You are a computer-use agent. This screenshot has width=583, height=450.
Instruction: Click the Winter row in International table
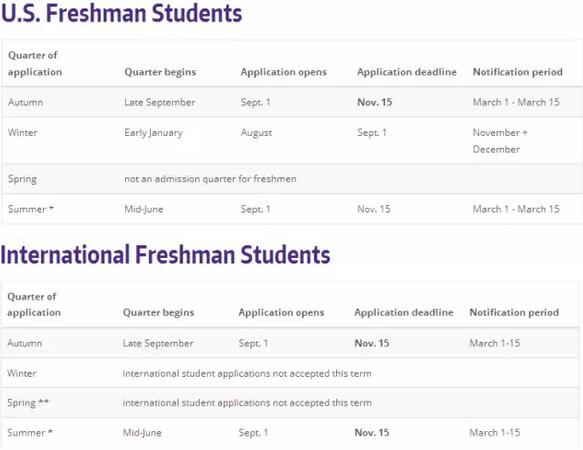click(x=290, y=373)
